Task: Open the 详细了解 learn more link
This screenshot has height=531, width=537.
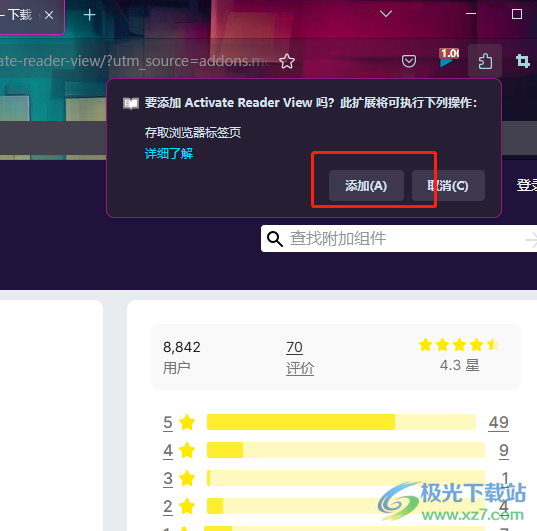Action: pyautogui.click(x=169, y=153)
